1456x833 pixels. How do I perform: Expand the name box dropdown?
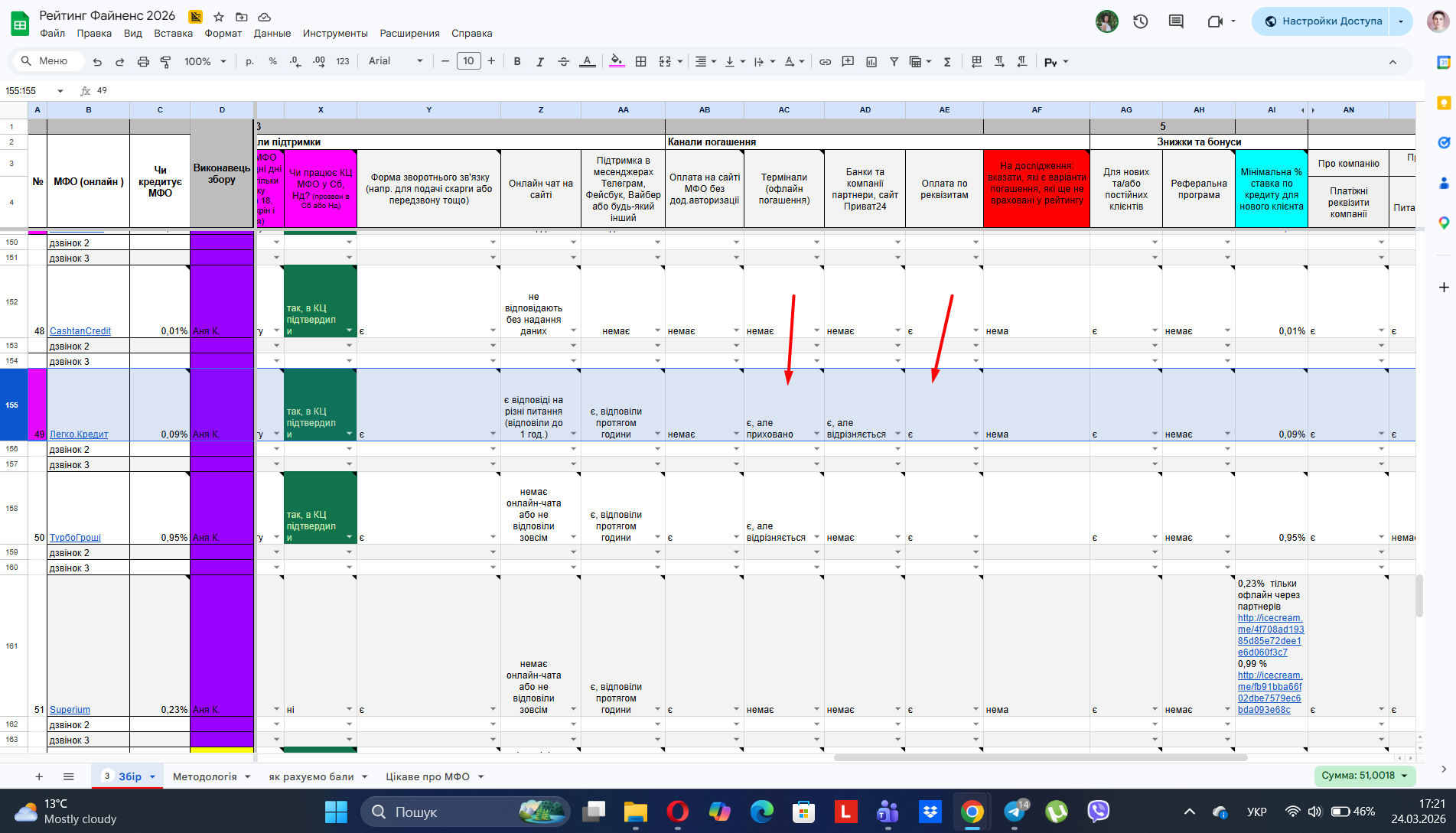60,91
